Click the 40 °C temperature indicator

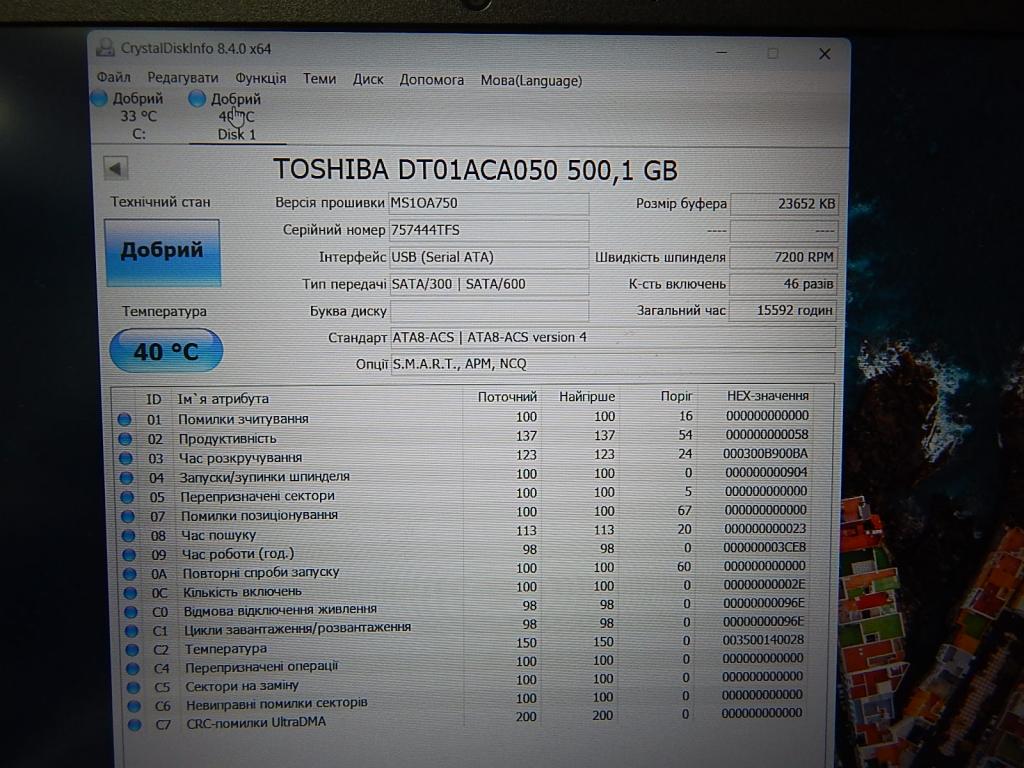[x=166, y=351]
